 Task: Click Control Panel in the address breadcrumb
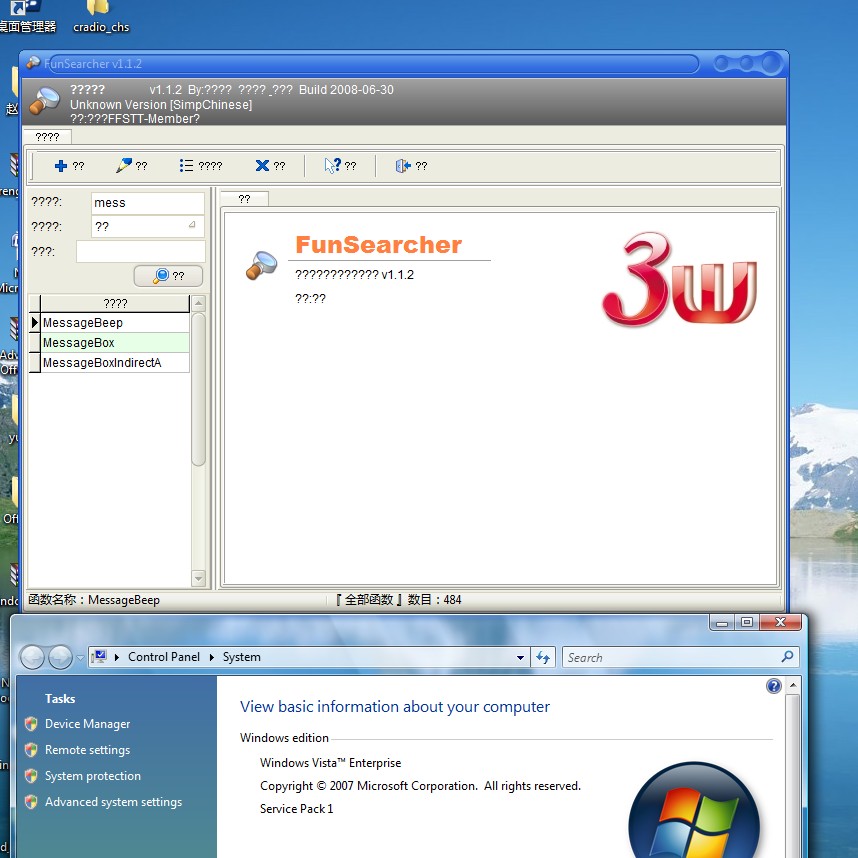click(164, 657)
